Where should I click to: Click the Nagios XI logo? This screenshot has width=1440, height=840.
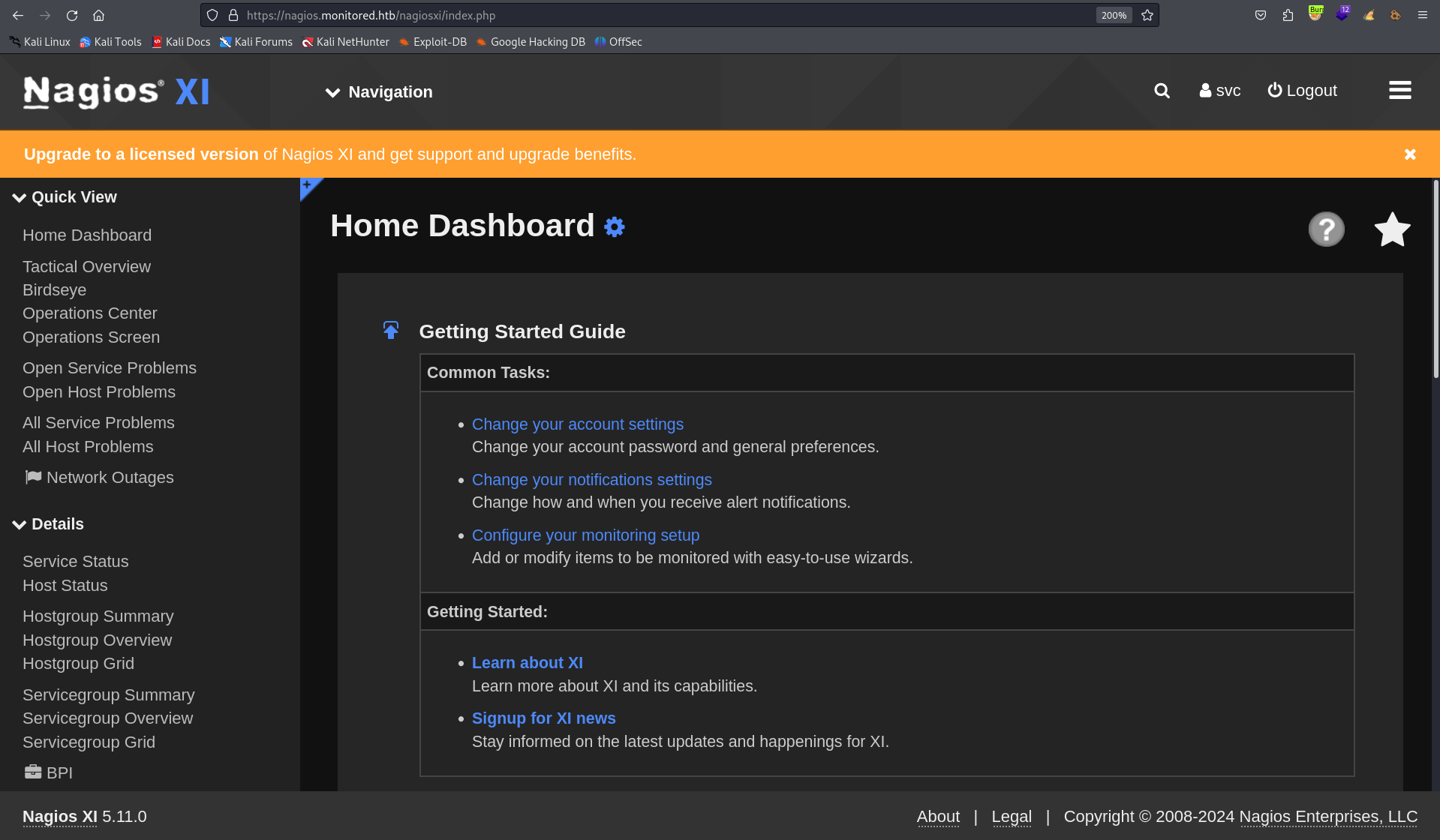click(x=116, y=91)
